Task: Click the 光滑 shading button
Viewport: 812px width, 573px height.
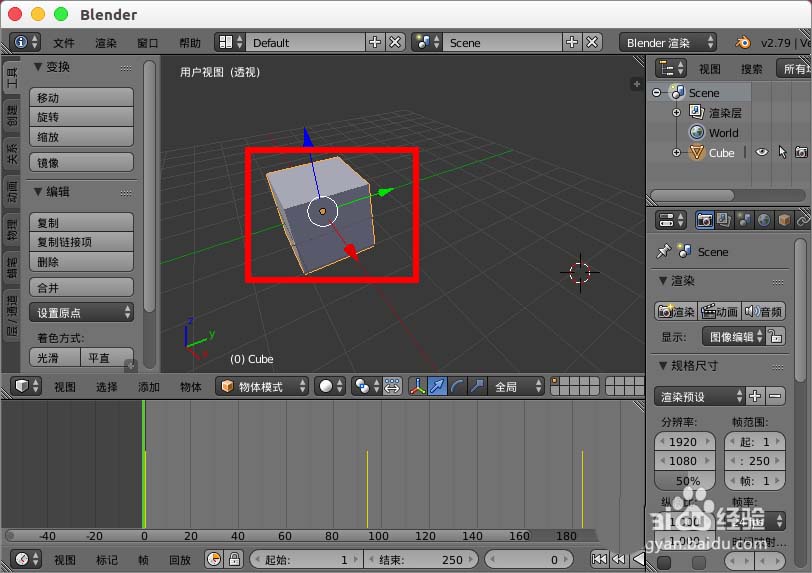Action: click(x=55, y=357)
